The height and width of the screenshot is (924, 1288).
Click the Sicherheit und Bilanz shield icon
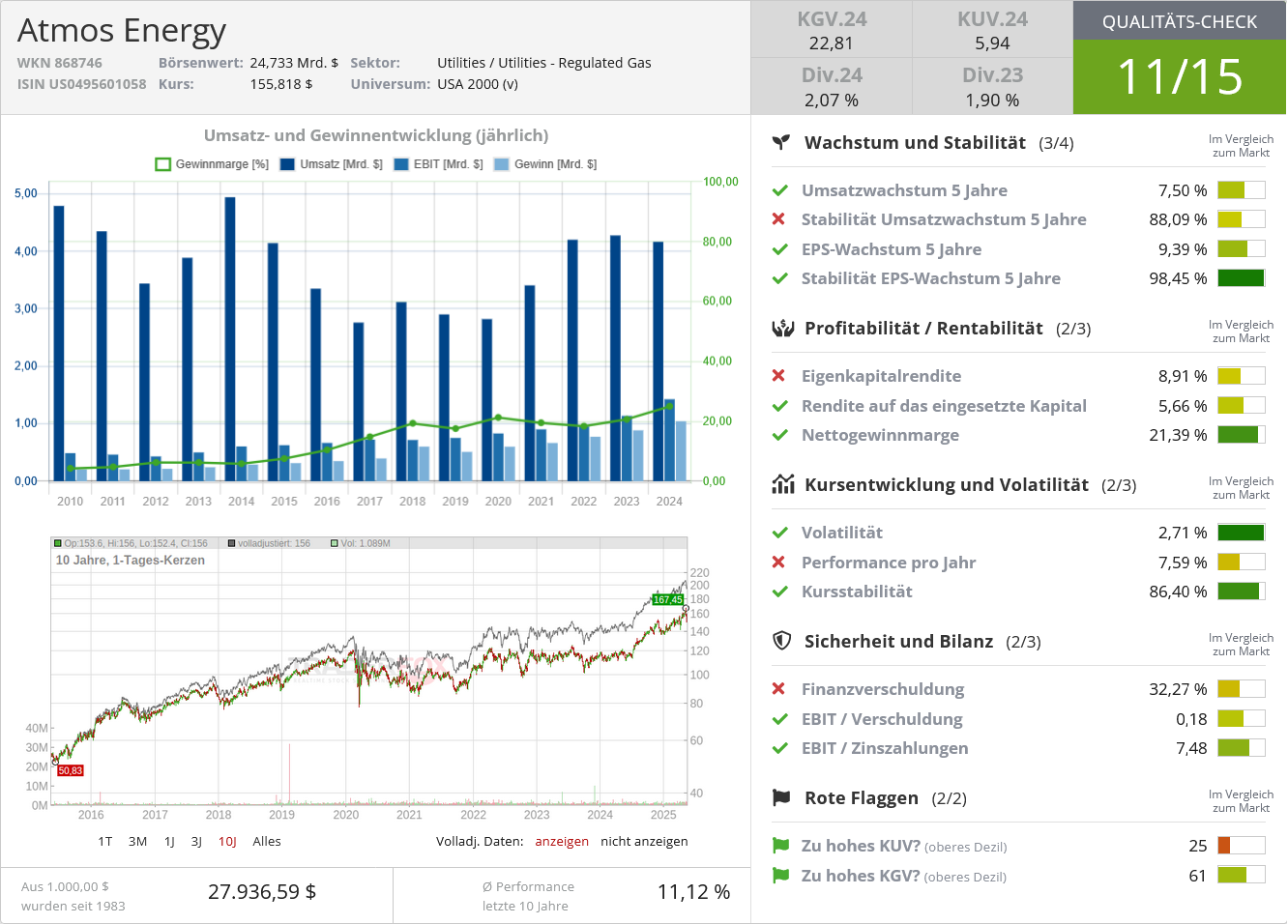click(782, 641)
